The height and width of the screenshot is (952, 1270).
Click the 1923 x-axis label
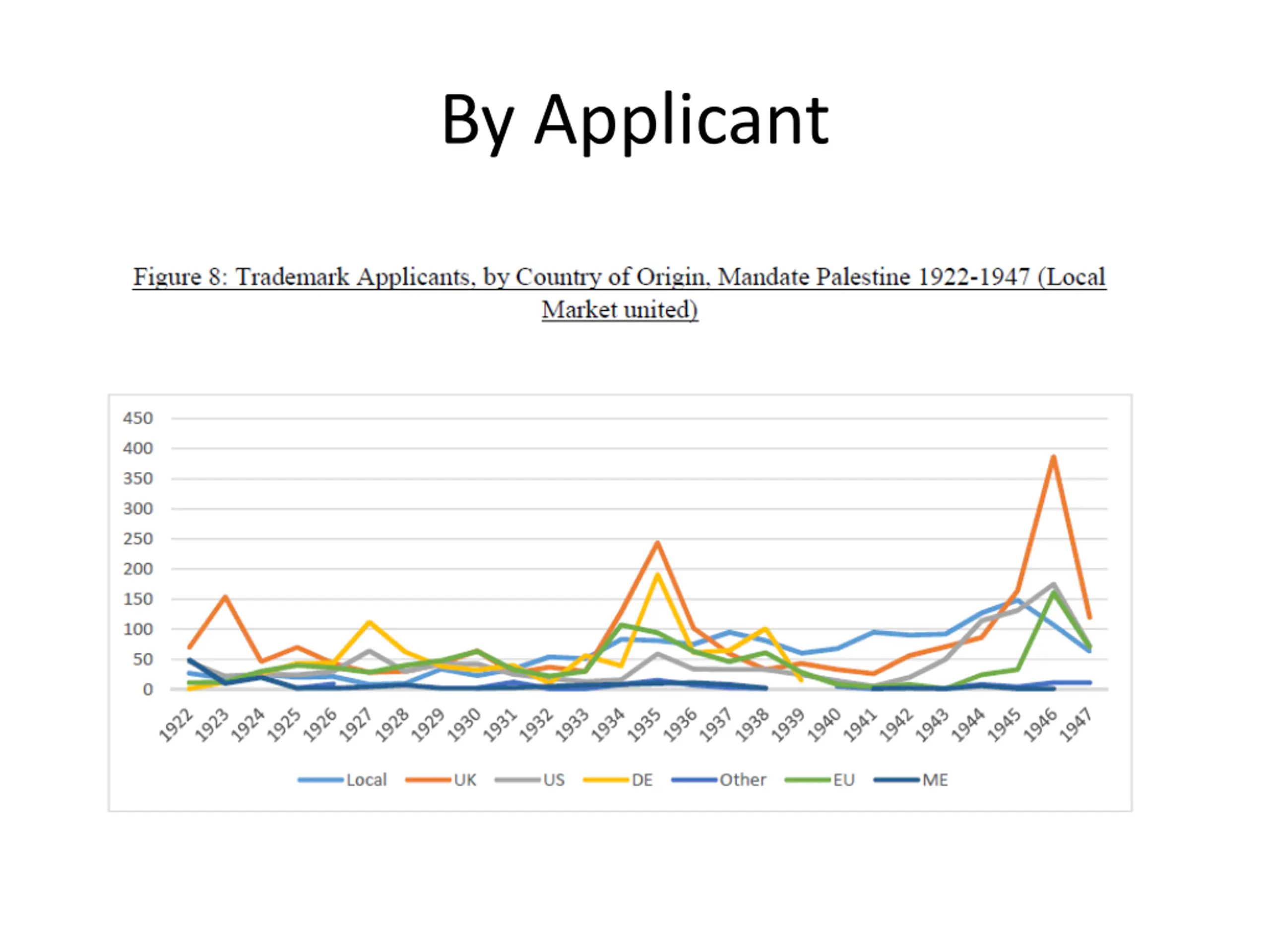click(x=212, y=725)
